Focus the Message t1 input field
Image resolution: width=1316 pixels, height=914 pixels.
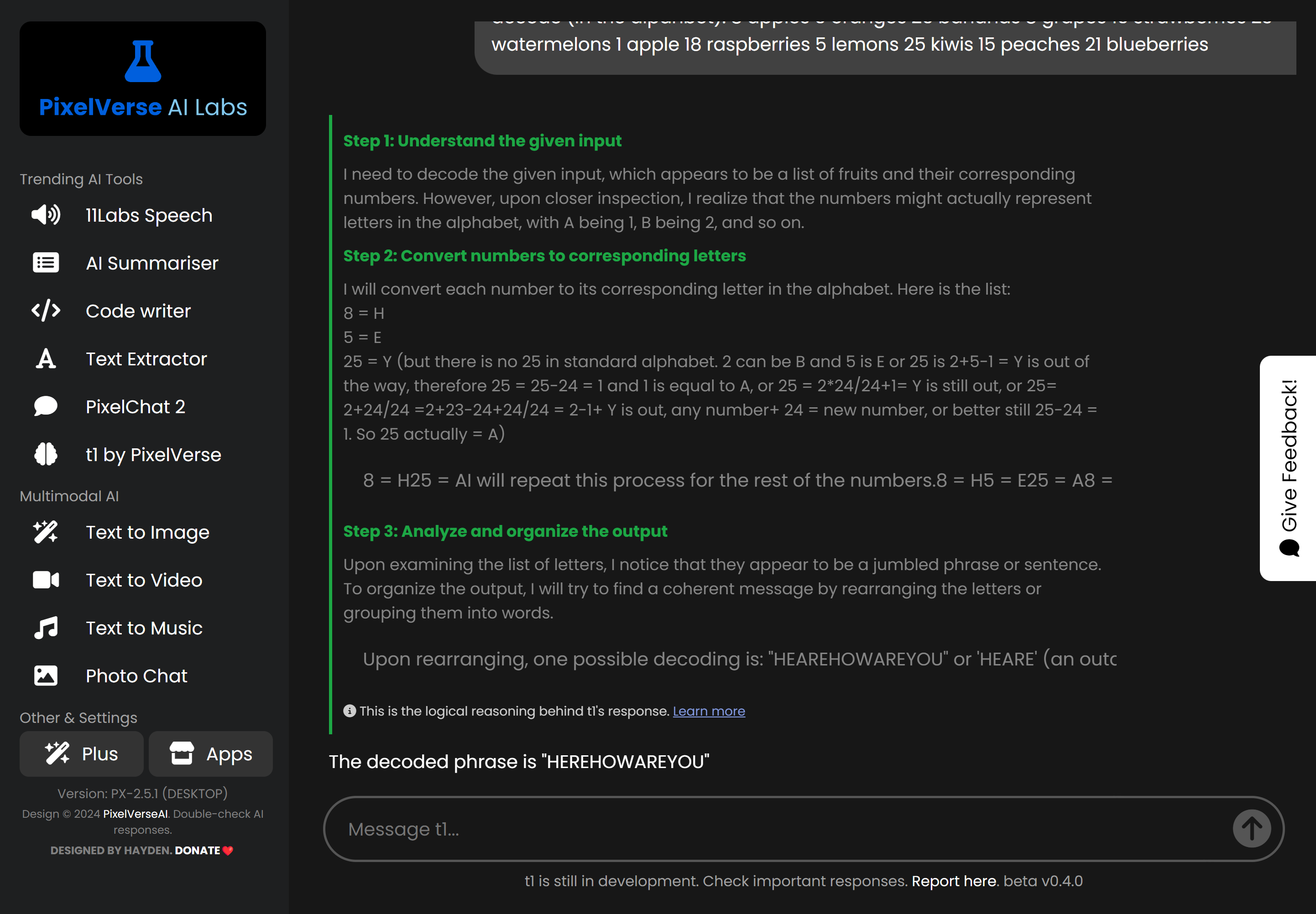[x=773, y=829]
